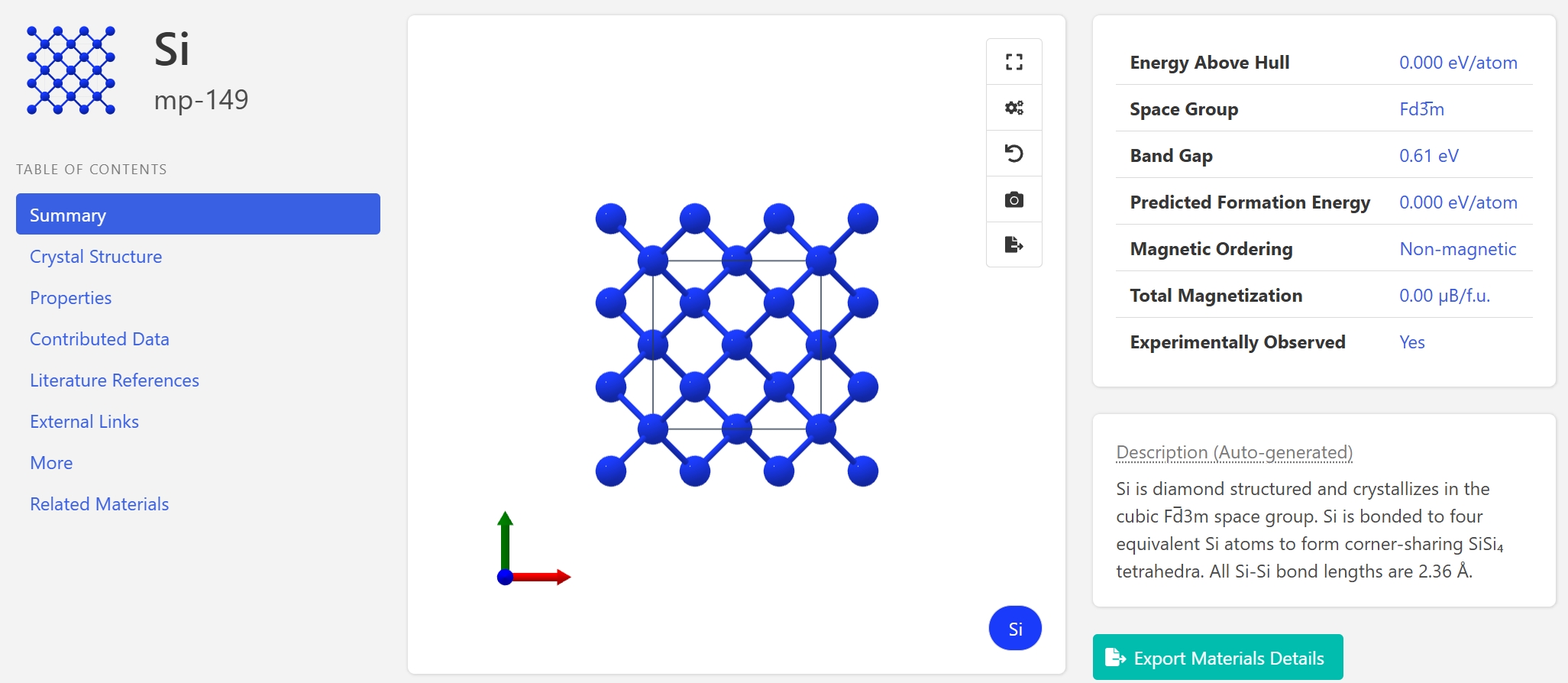Screen dimensions: 1568x683
Task: Go to the Crystal Structure section
Action: [x=95, y=257]
